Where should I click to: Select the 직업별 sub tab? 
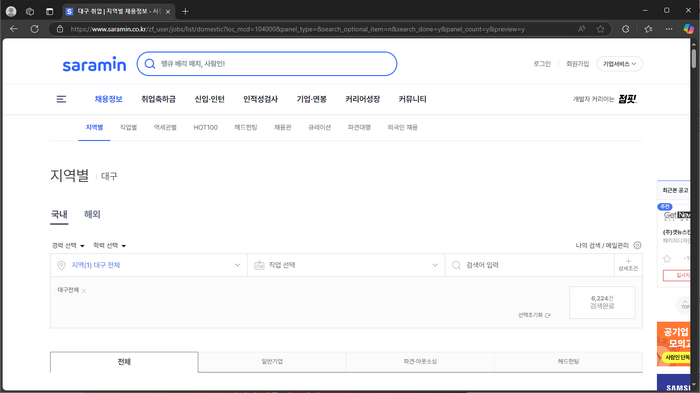point(128,127)
